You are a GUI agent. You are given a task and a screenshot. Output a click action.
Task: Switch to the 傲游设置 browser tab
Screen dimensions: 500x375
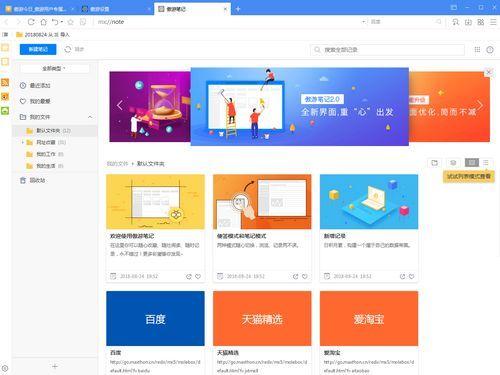tap(116, 9)
